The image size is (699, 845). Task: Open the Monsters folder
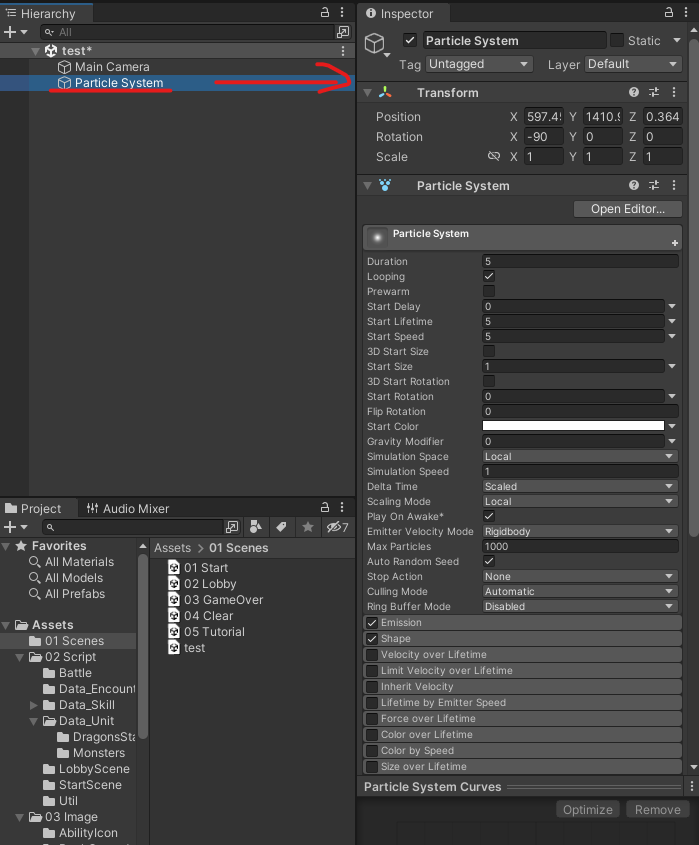tap(91, 753)
